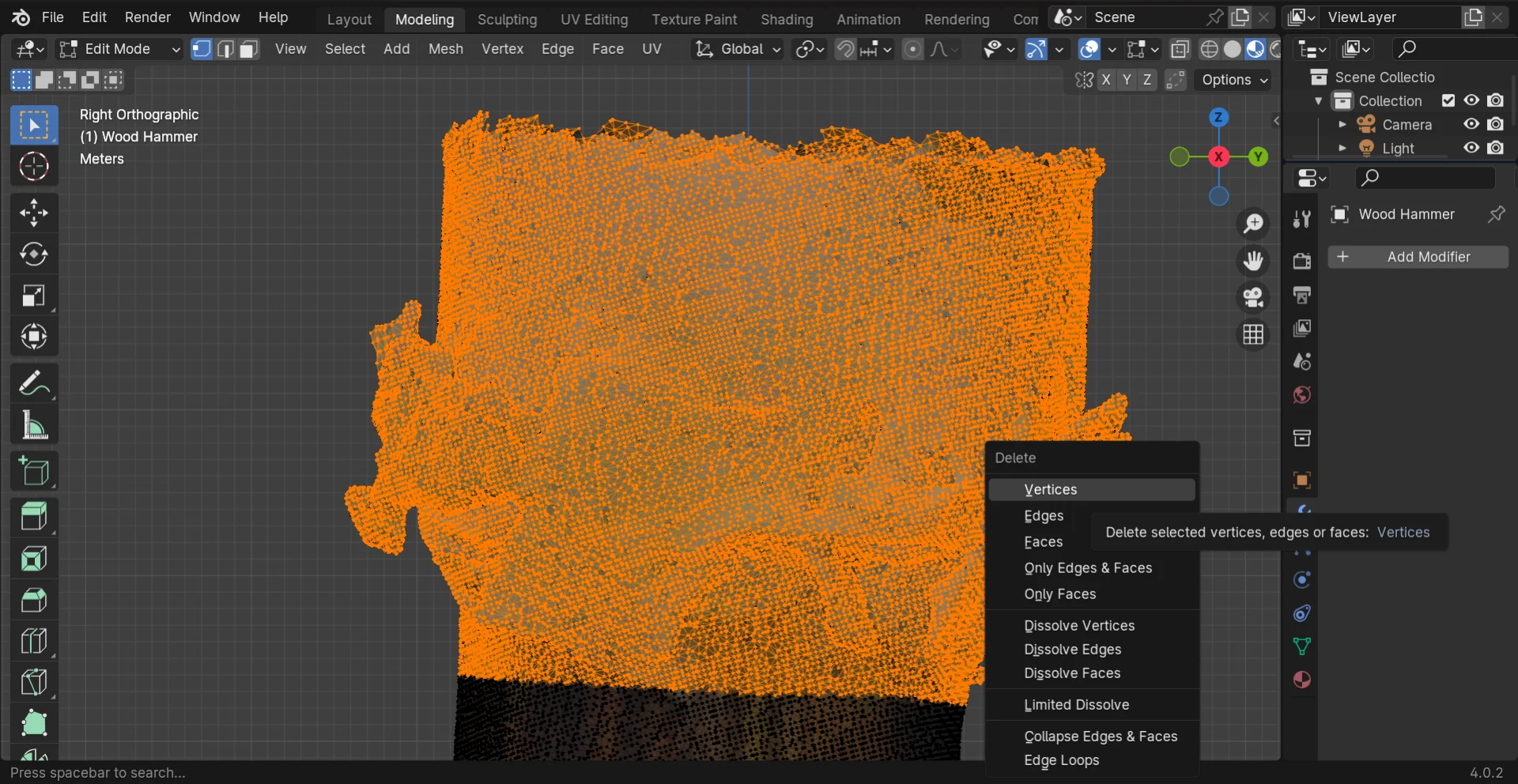The height and width of the screenshot is (784, 1518).
Task: Open the Options button in viewport header
Action: click(x=1234, y=80)
